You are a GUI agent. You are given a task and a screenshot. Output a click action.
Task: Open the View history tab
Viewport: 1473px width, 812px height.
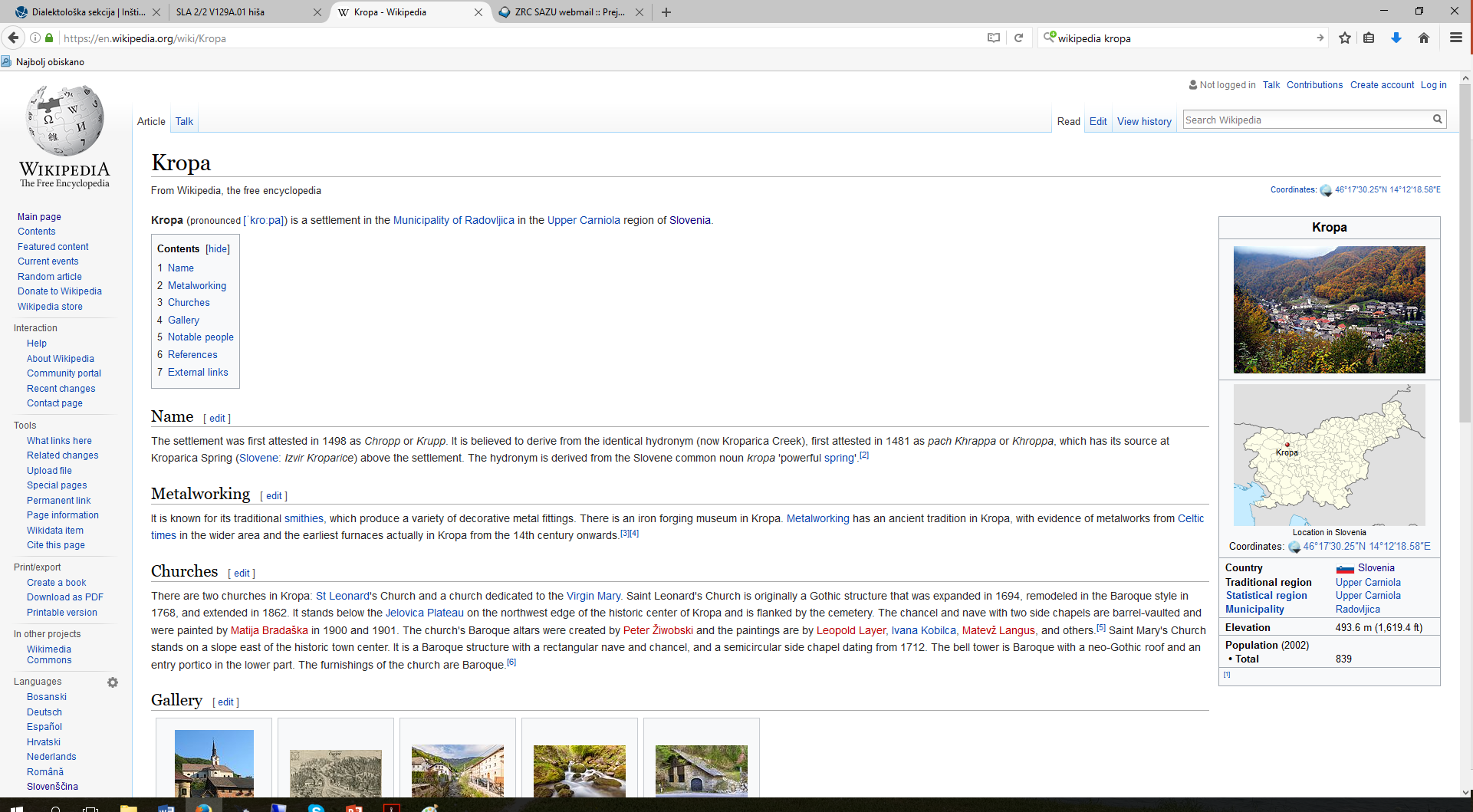[1144, 121]
